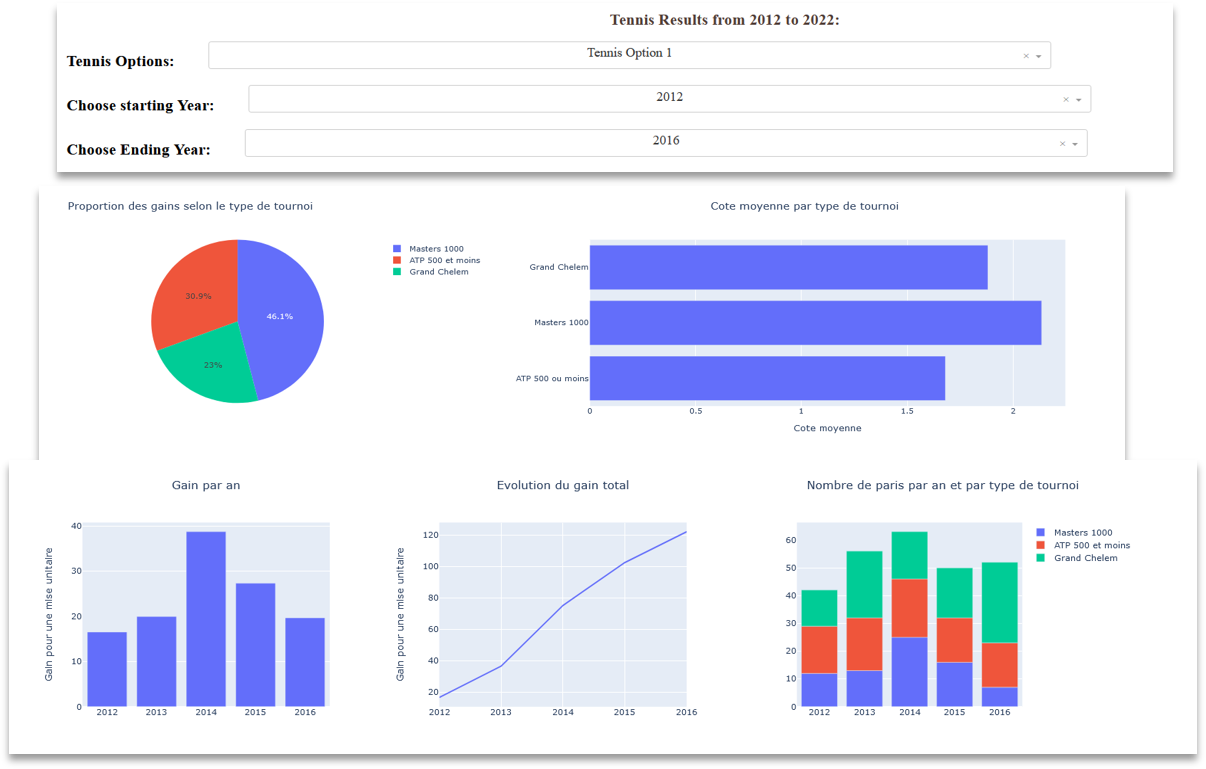
Task: Clear the starting year value 2012
Action: (x=1066, y=100)
